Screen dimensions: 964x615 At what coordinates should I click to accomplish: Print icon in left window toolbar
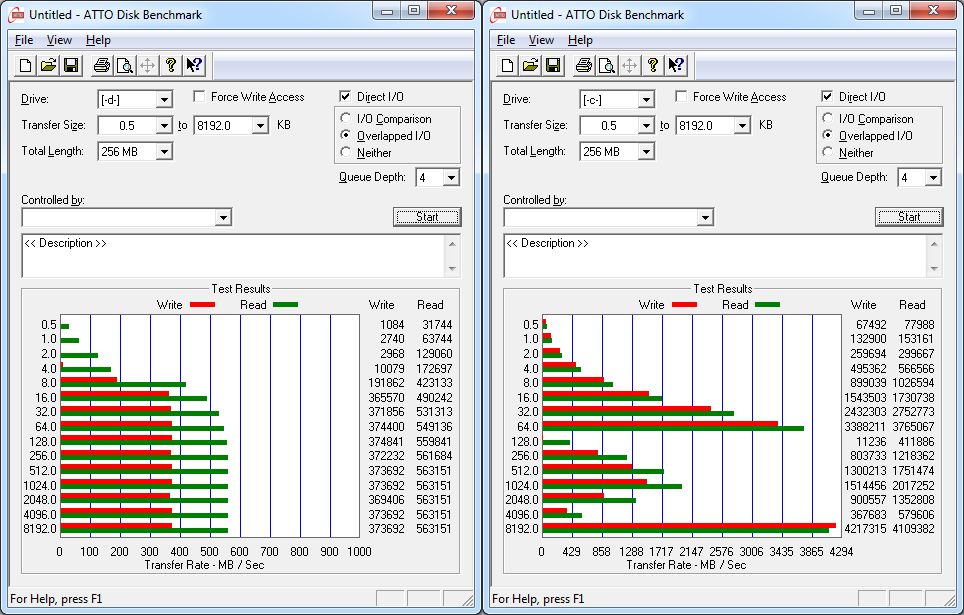pos(102,65)
